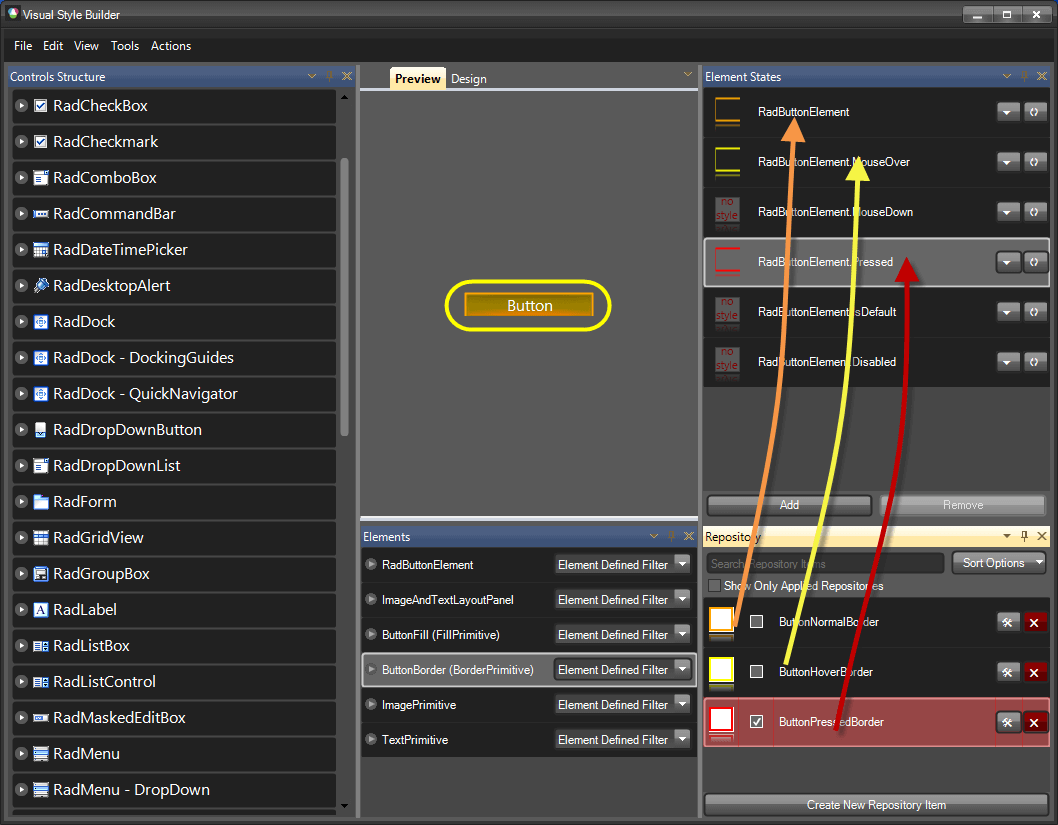Delete ButtonPressedBorder using its red X icon

click(x=1035, y=721)
